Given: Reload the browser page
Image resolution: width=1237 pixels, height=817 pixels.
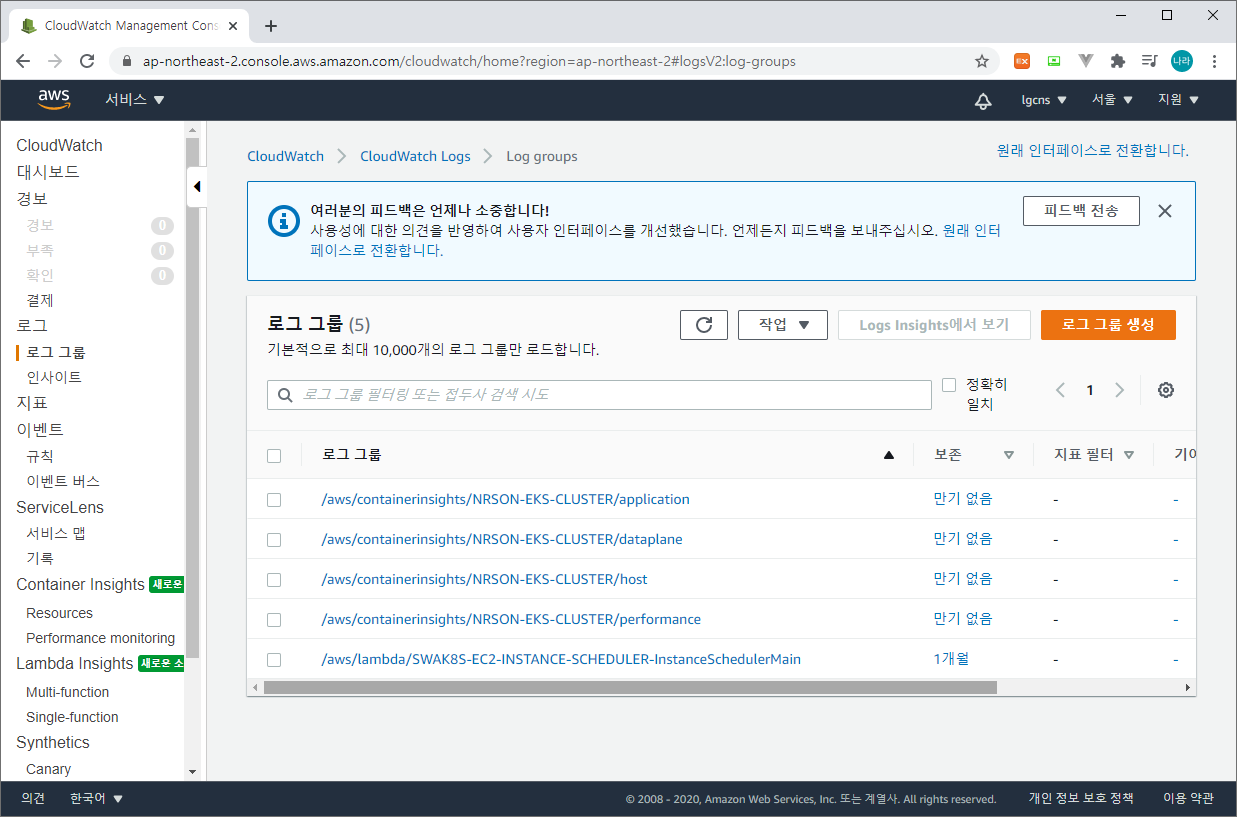Looking at the screenshot, I should (87, 61).
